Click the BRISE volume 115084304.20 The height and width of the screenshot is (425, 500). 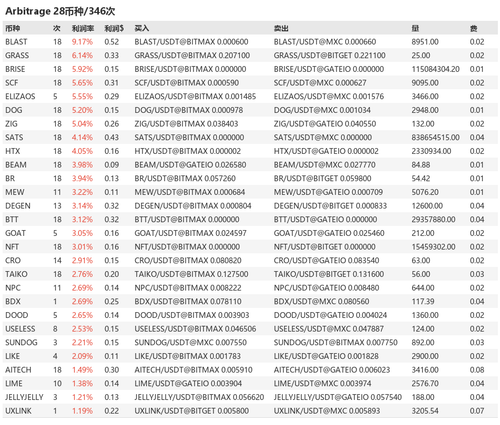click(x=436, y=69)
